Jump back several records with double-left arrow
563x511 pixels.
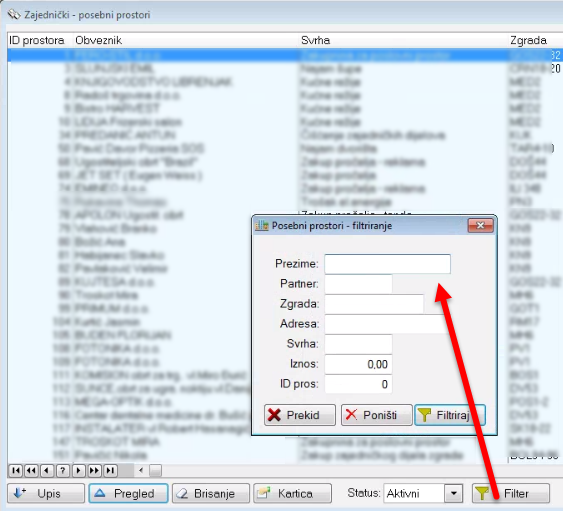point(31,470)
